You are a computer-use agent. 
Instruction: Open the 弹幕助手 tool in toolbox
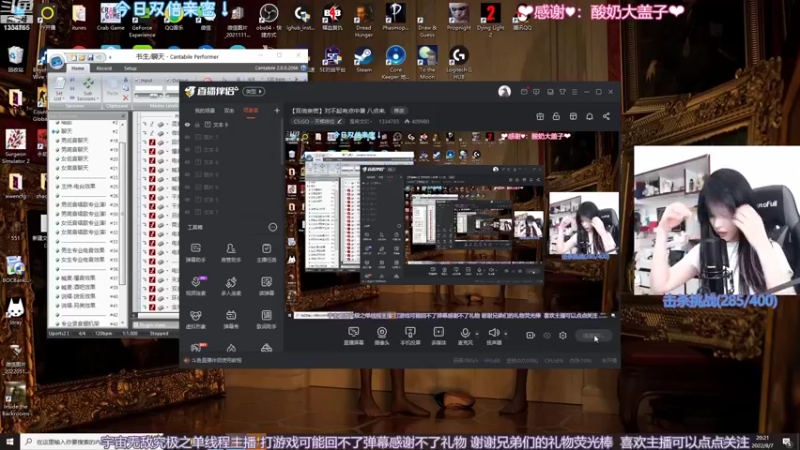click(x=195, y=253)
